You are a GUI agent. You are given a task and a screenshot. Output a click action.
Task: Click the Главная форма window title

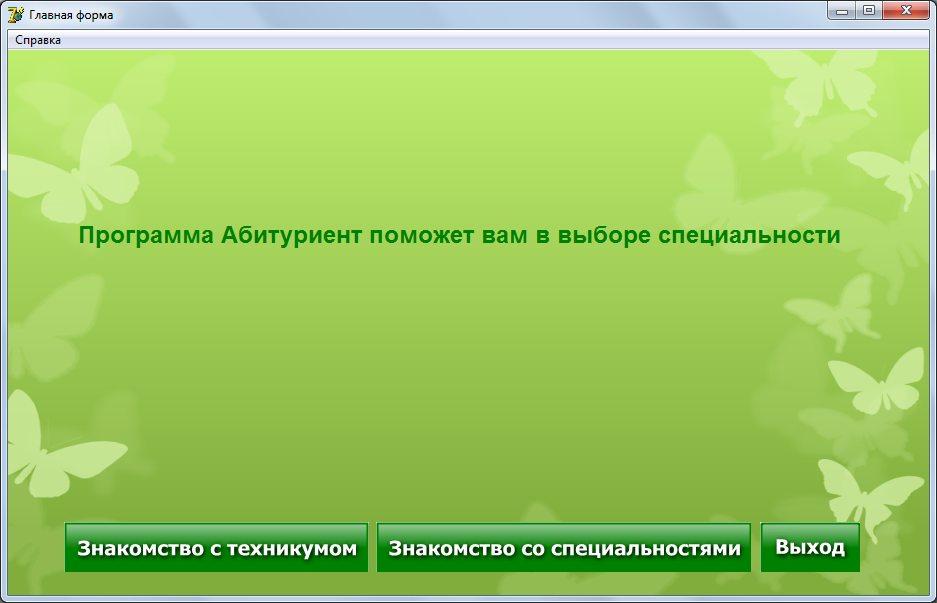pos(71,15)
